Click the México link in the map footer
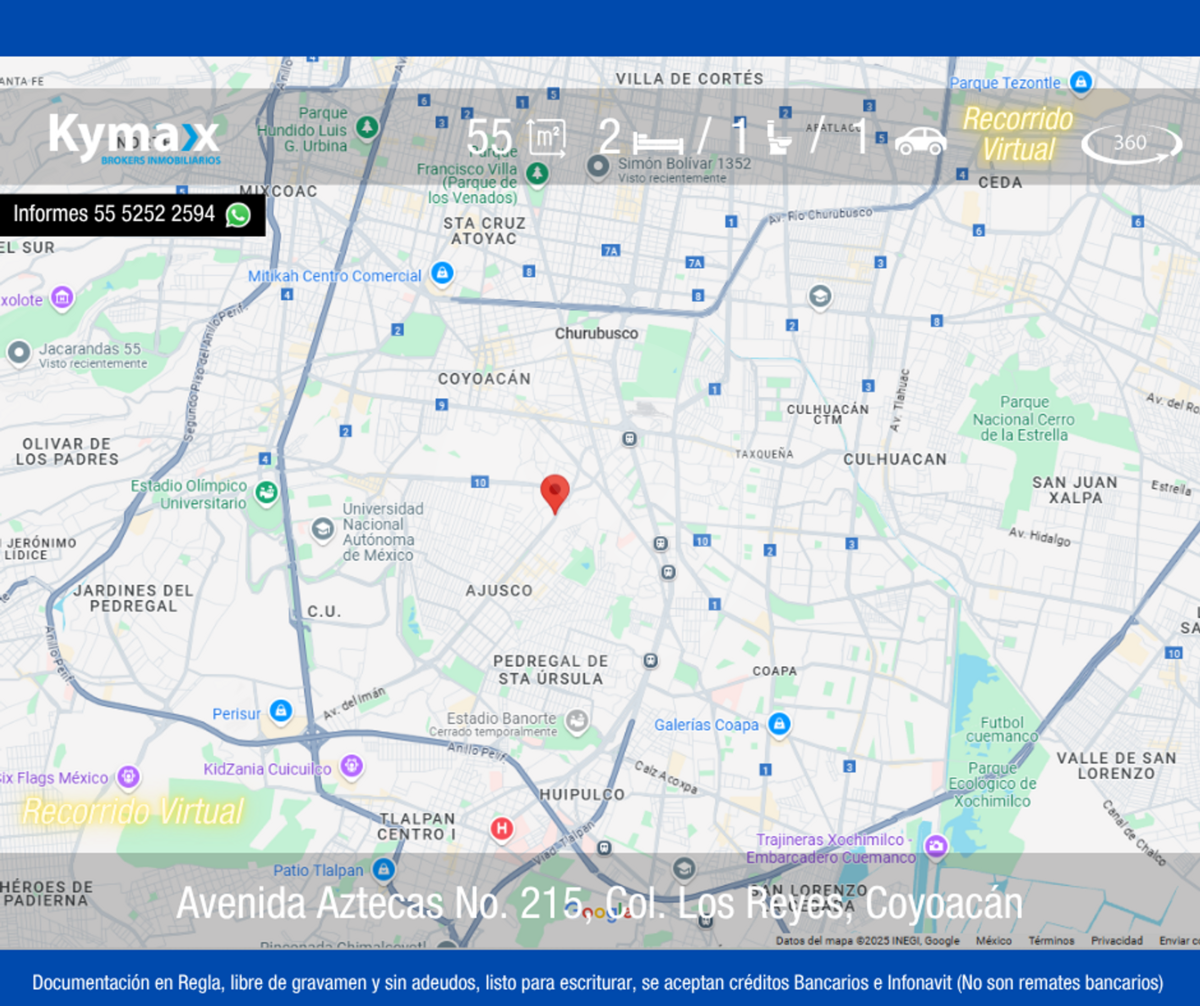The height and width of the screenshot is (1006, 1200). 994,940
